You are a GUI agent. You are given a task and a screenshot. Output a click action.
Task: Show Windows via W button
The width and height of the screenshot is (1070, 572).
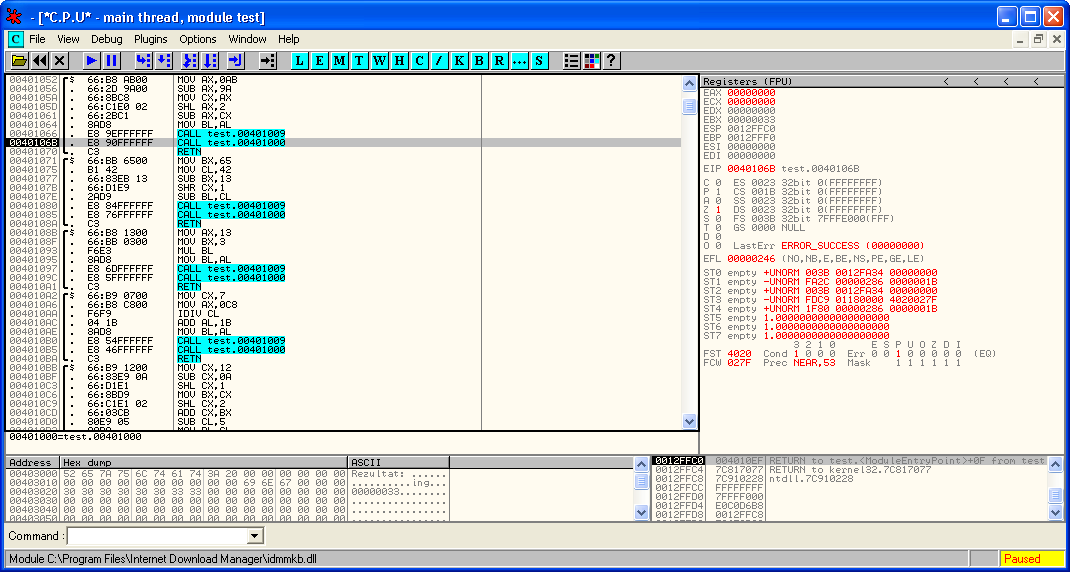pos(380,61)
